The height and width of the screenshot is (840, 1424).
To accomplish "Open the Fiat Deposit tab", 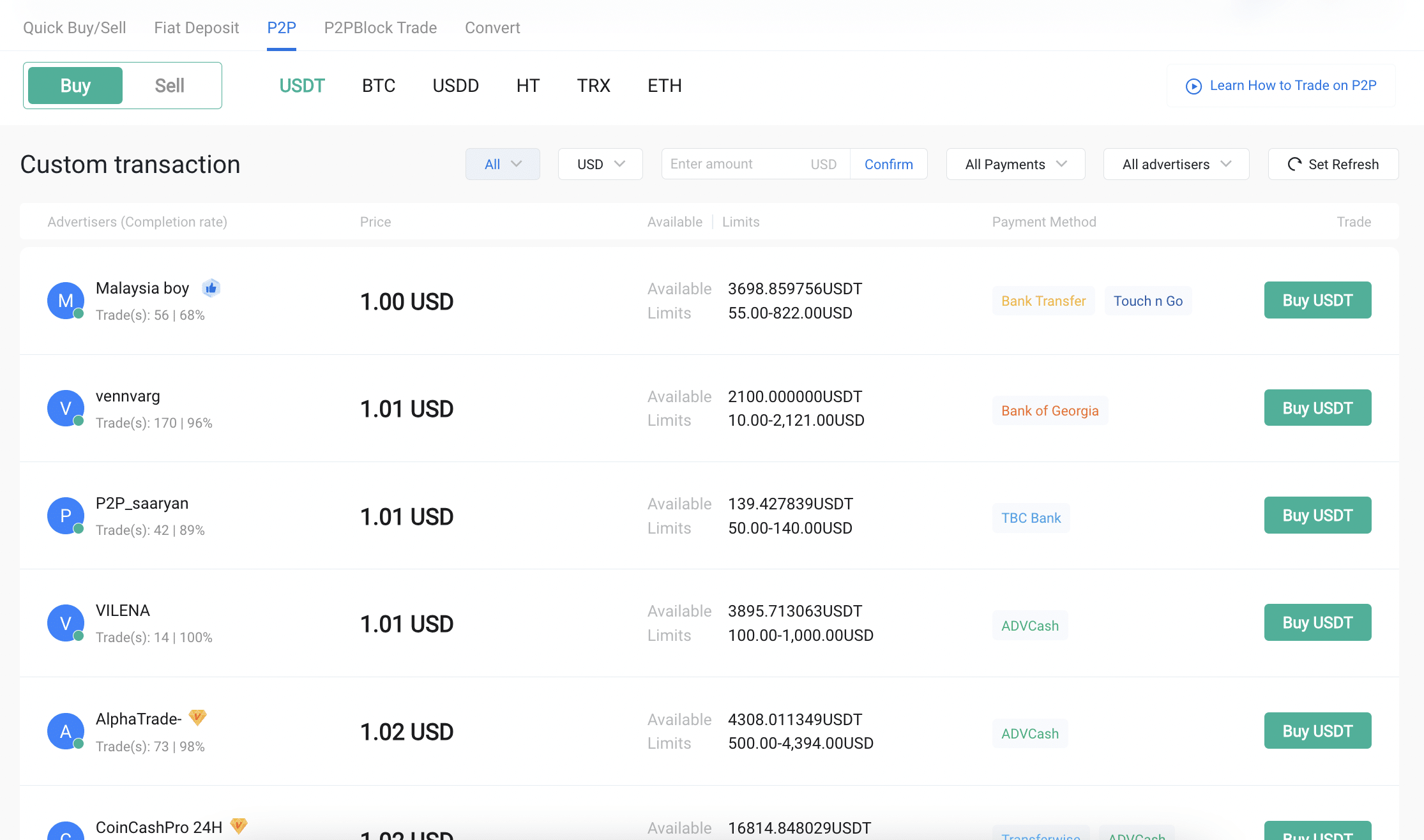I will [197, 27].
